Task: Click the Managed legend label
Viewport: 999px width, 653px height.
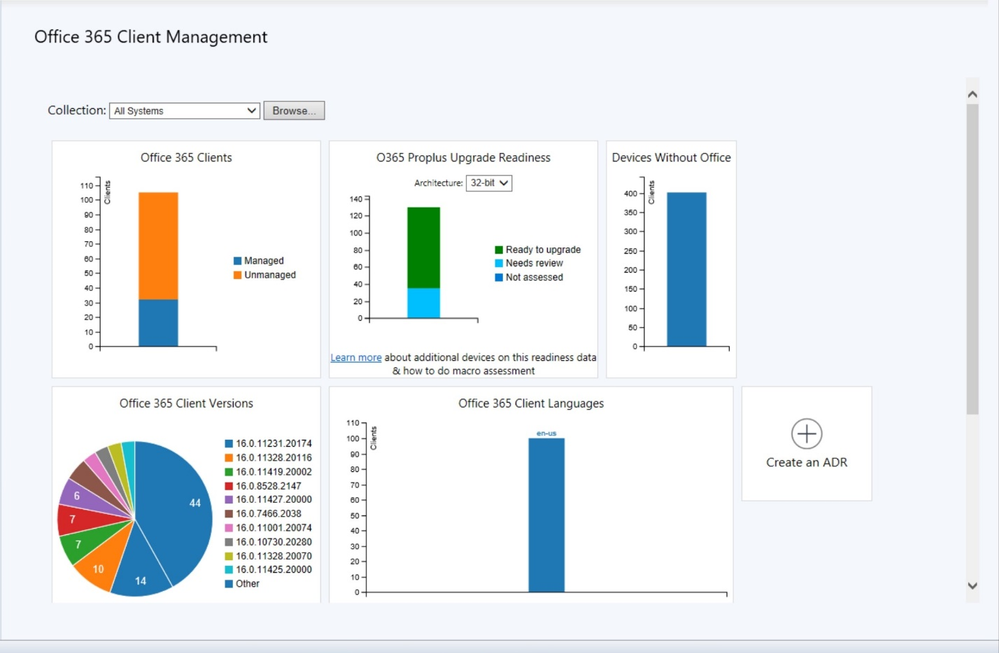Action: coord(264,261)
